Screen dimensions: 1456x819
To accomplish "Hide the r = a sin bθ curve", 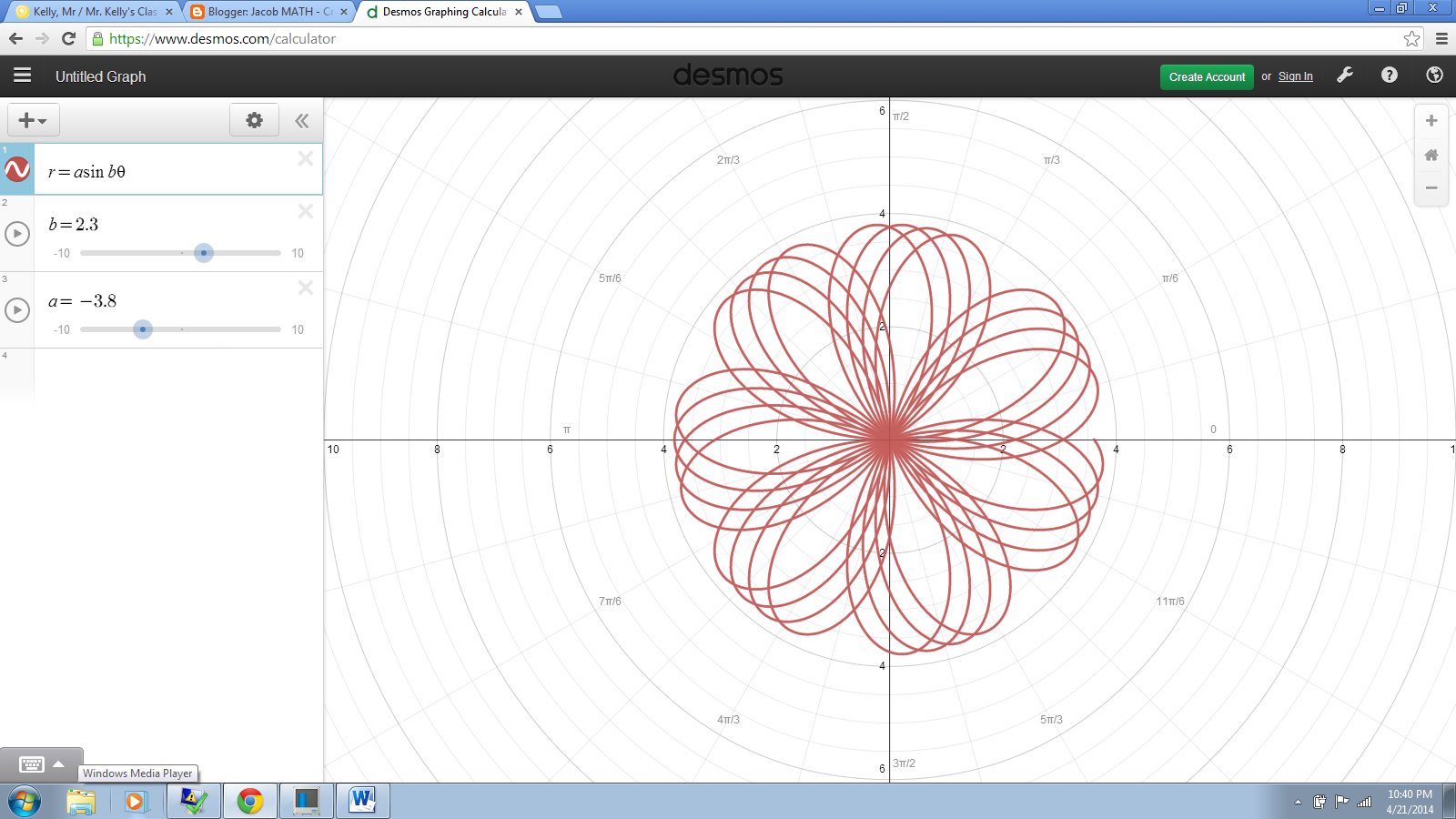I will [x=16, y=169].
